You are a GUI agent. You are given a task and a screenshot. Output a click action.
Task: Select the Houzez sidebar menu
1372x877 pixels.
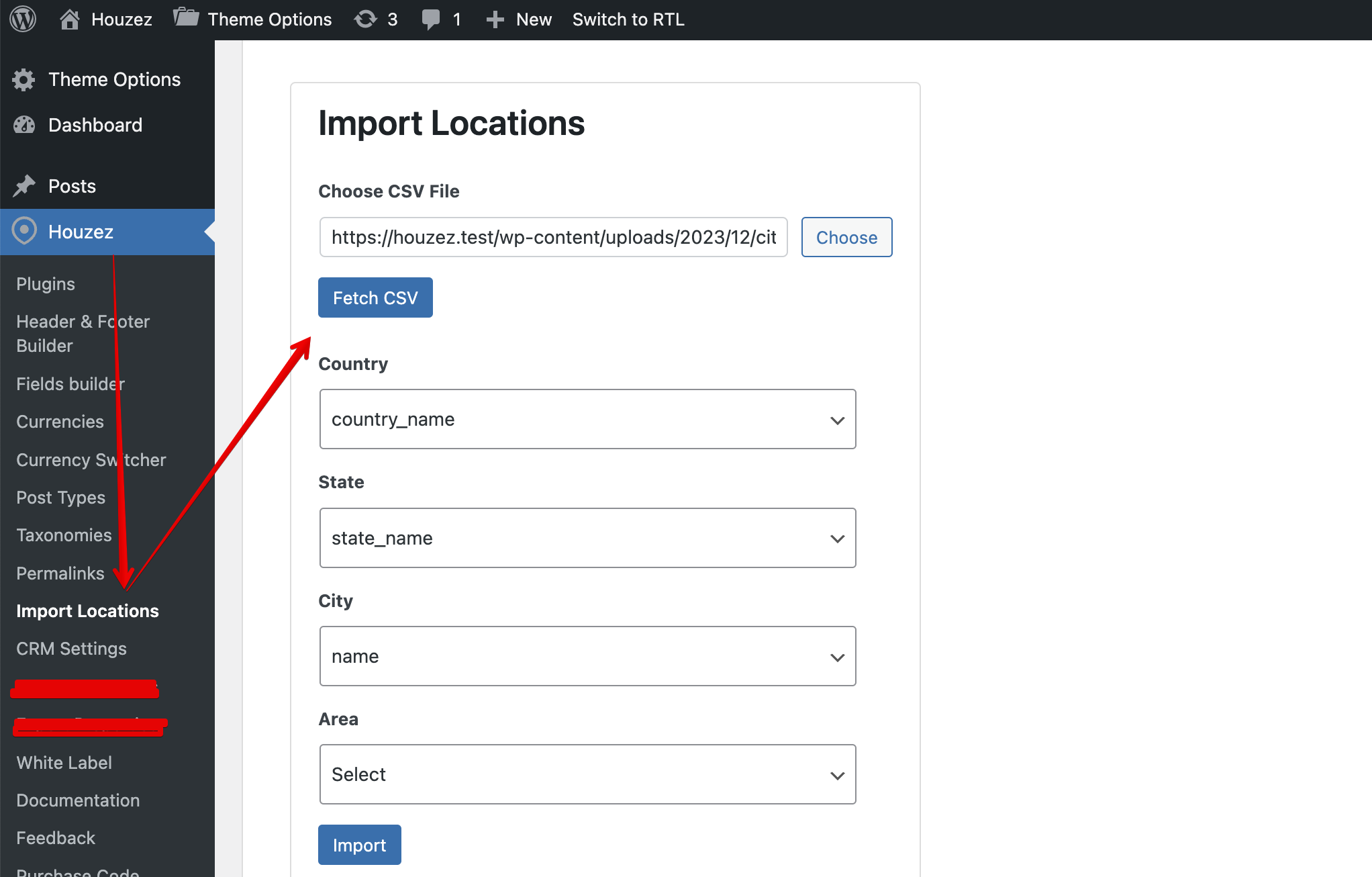[107, 232]
